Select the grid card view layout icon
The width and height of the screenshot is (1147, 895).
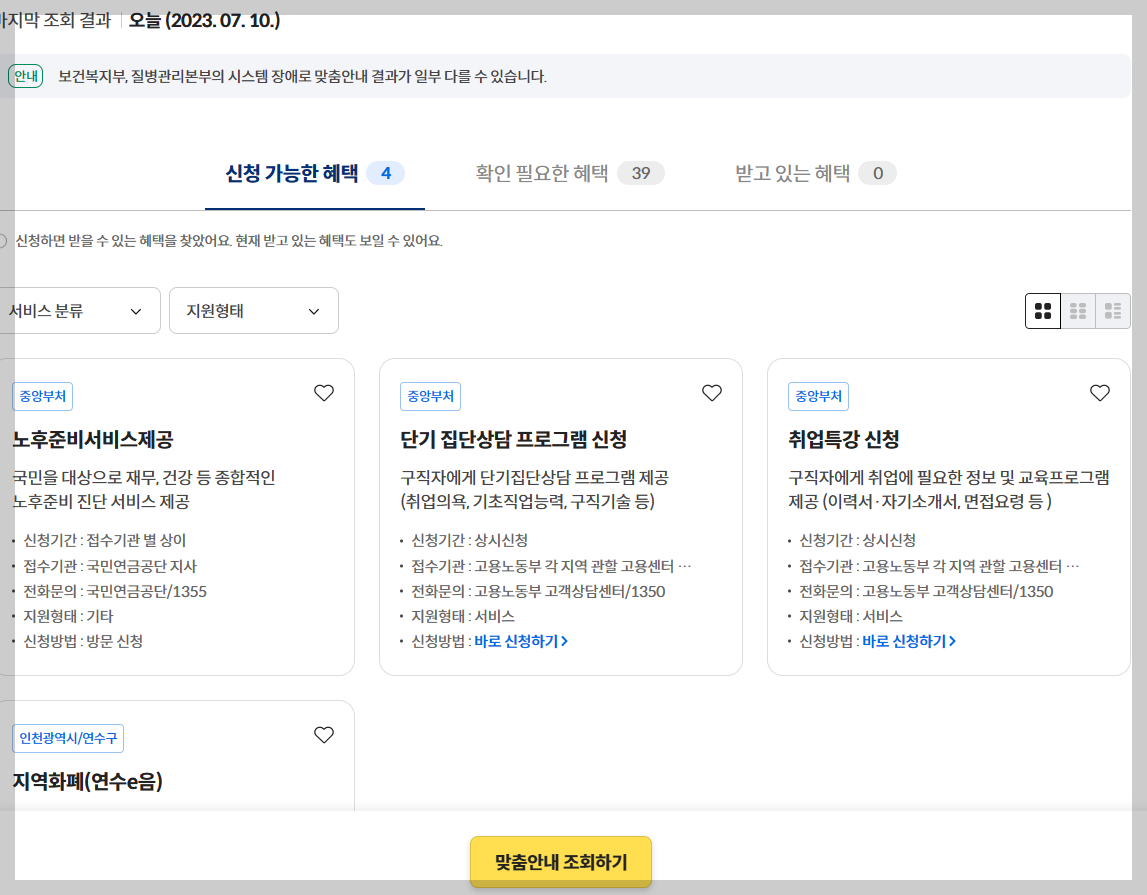click(x=1043, y=310)
